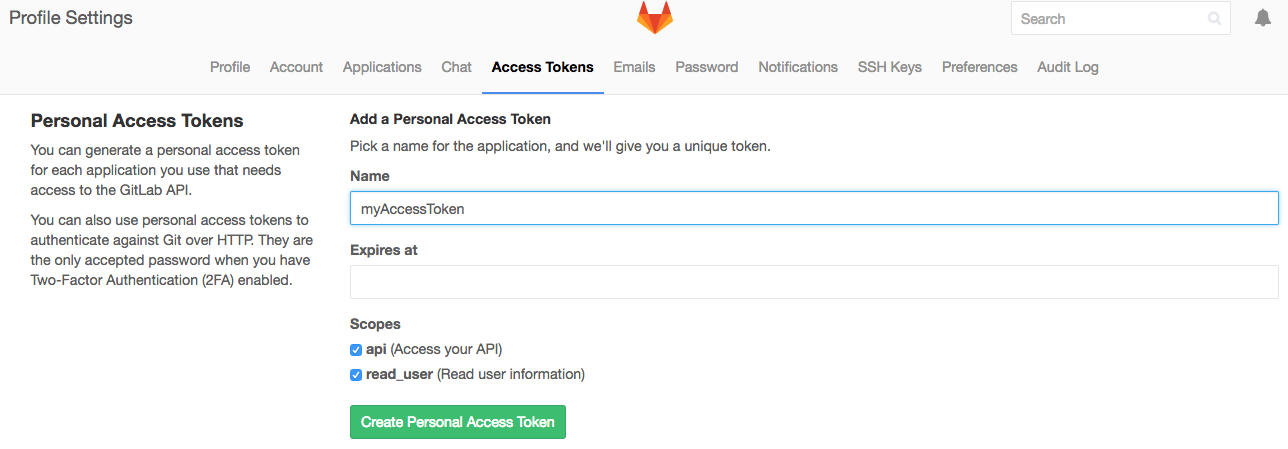The width and height of the screenshot is (1288, 449).
Task: Switch to the Account tab
Action: click(296, 67)
